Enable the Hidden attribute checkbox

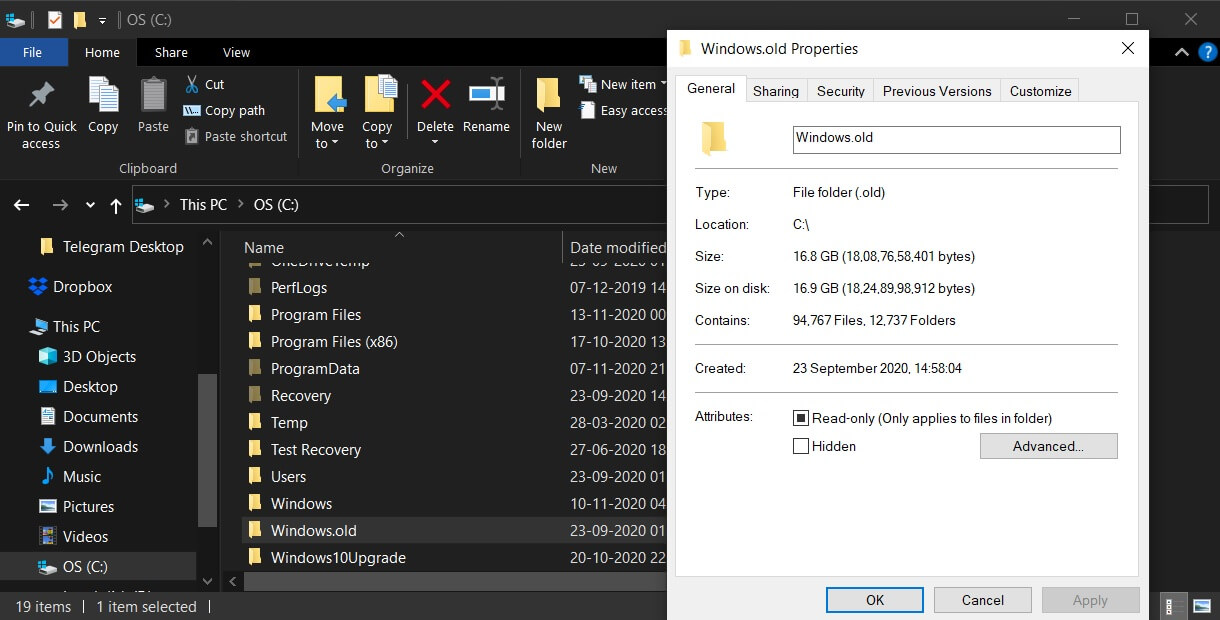click(x=801, y=446)
